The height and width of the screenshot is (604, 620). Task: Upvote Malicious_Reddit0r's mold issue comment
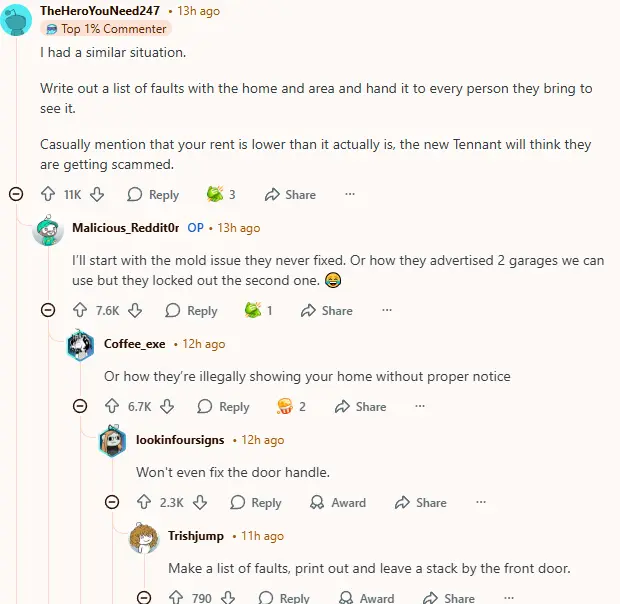coord(79,311)
